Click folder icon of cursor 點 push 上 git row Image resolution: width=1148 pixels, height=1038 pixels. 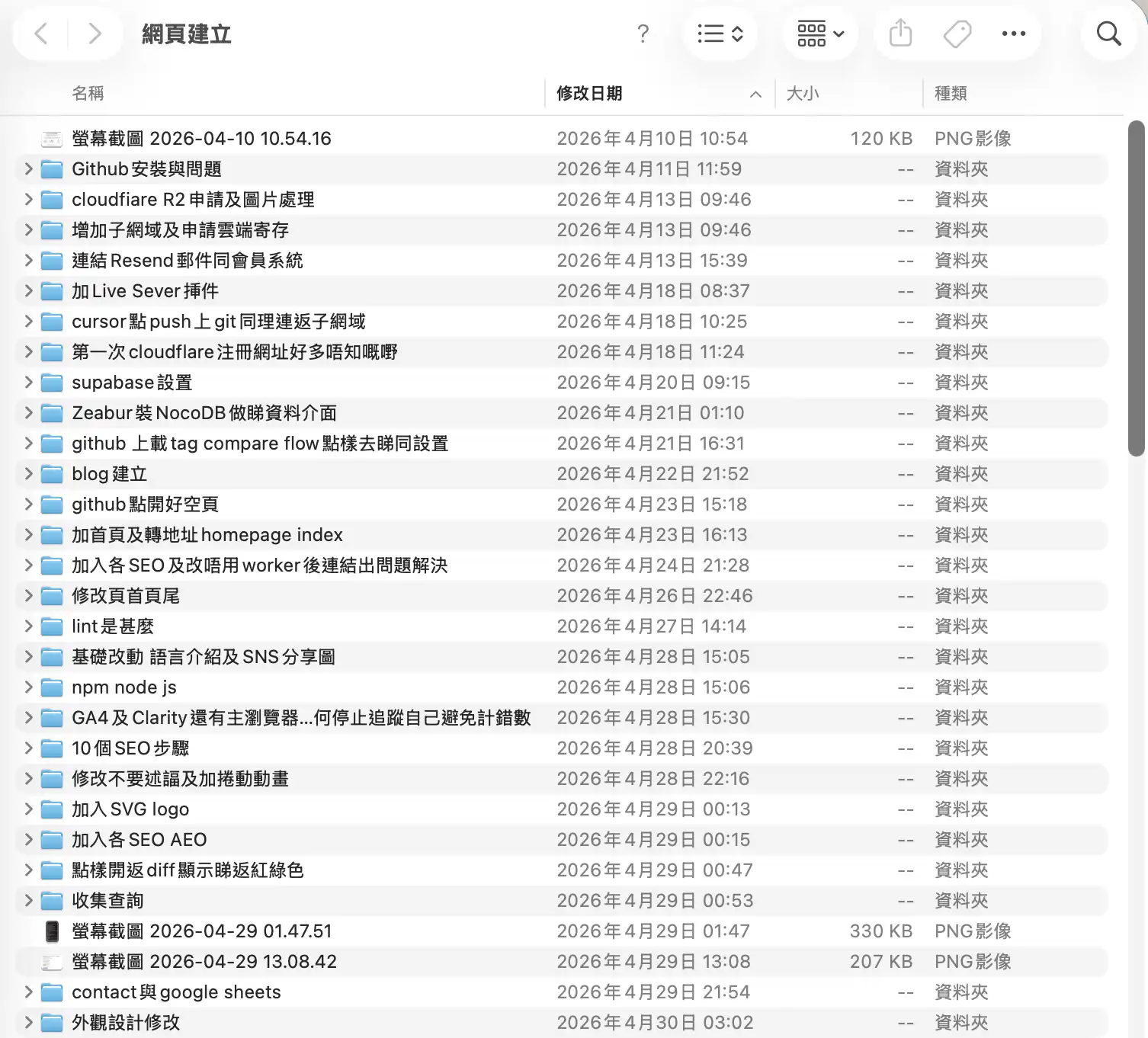click(52, 322)
